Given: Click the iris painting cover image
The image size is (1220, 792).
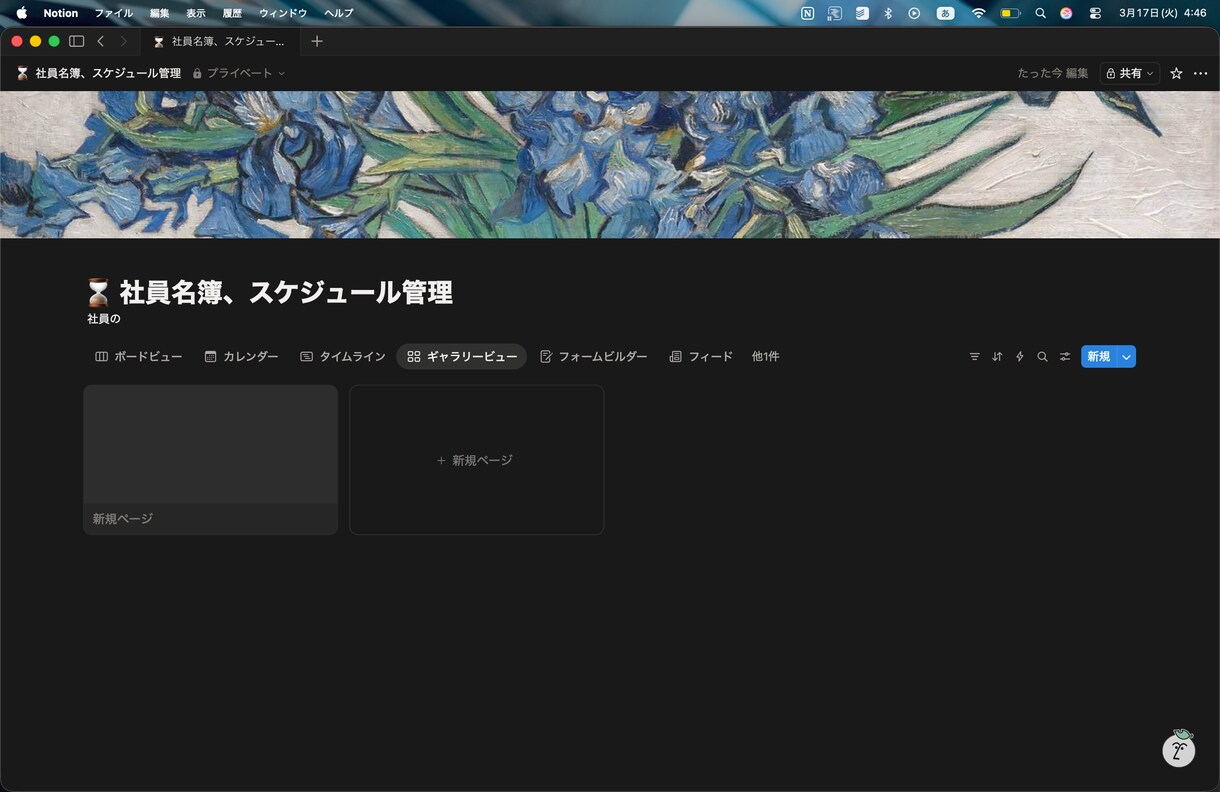Looking at the screenshot, I should tap(610, 165).
